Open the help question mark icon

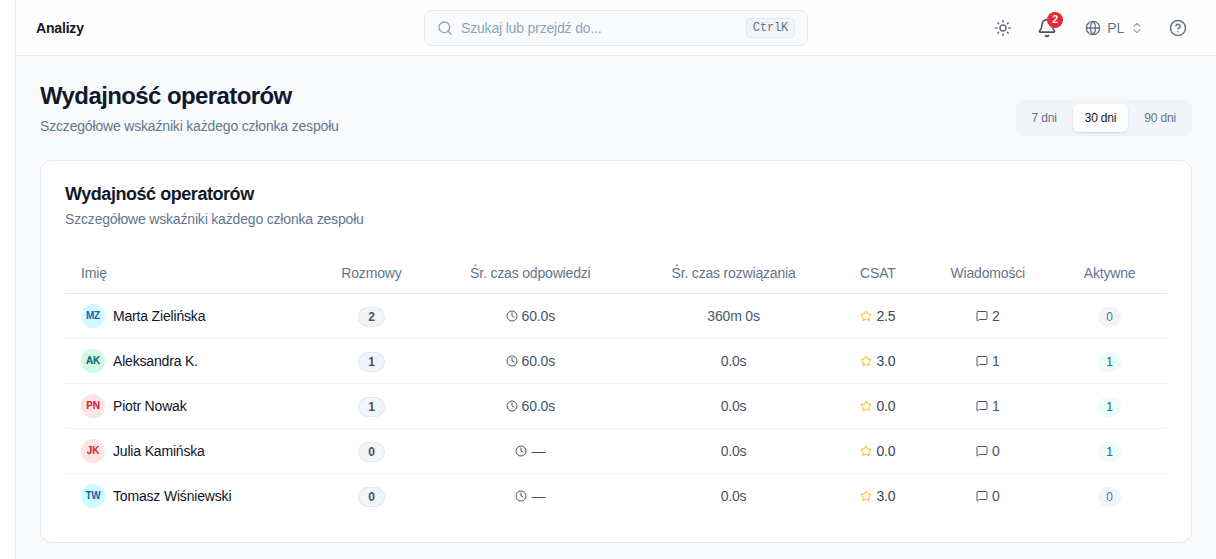pyautogui.click(x=1178, y=28)
